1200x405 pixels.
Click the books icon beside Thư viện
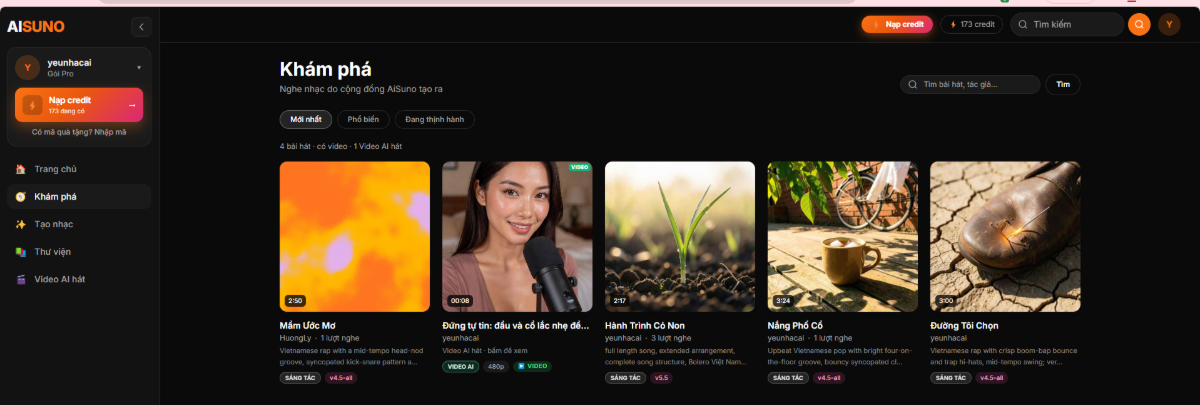[x=21, y=252]
